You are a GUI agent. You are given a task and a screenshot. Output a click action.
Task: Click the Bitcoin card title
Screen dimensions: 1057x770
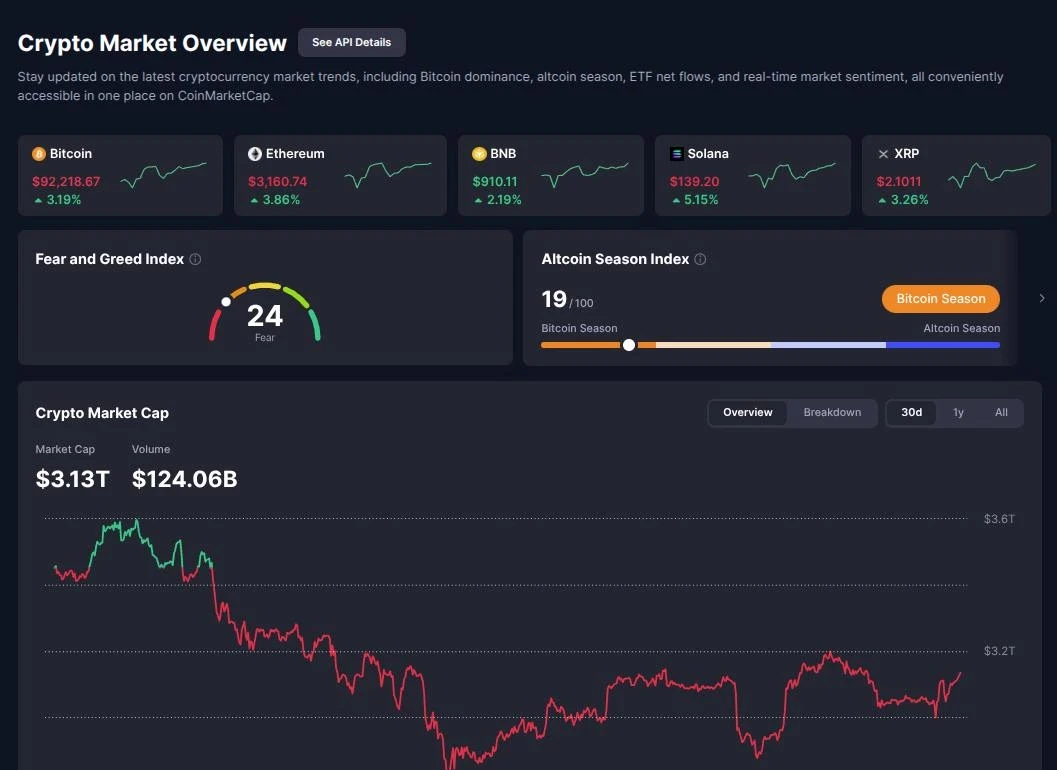71,154
